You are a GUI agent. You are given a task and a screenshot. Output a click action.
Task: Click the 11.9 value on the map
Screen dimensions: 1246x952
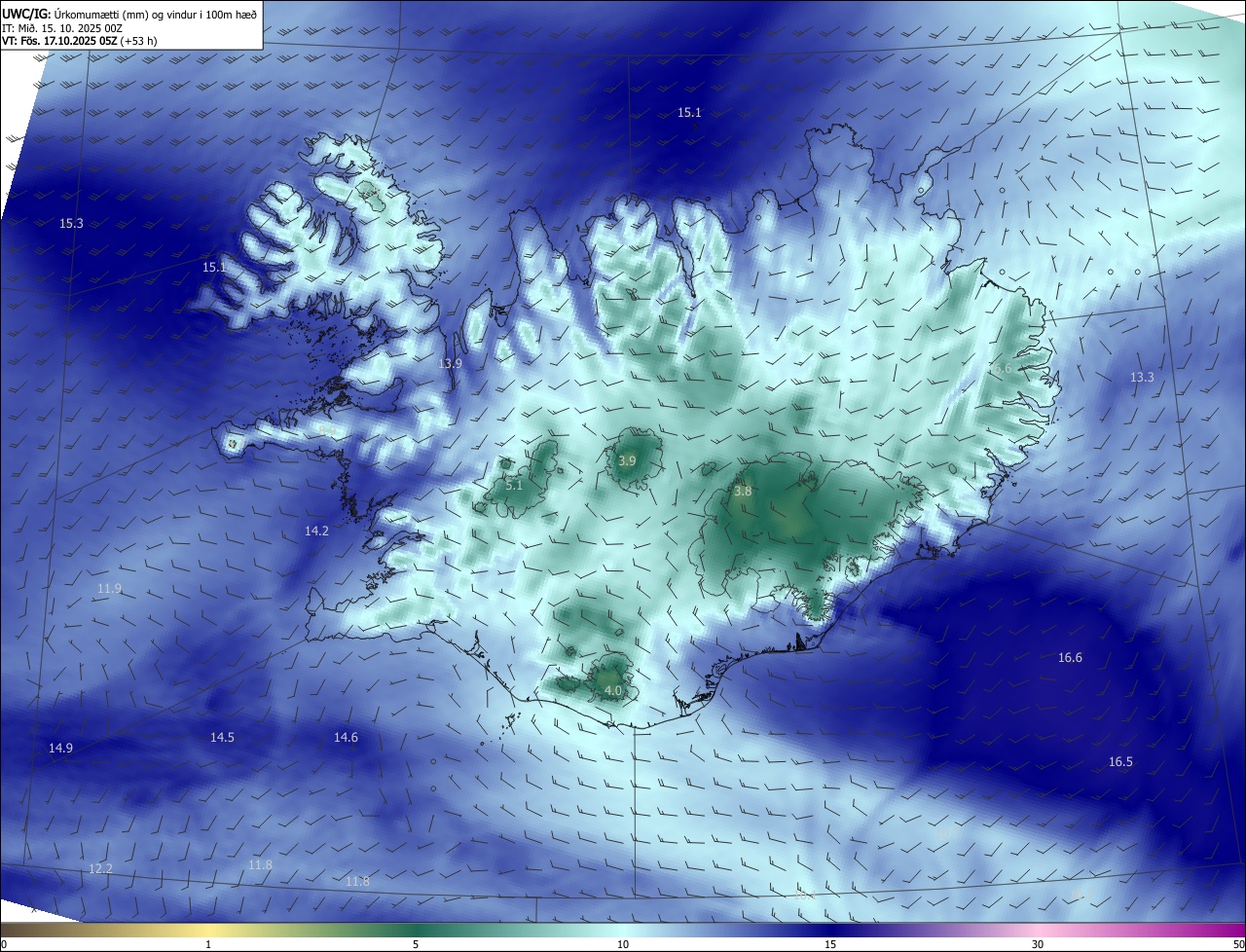pyautogui.click(x=109, y=589)
